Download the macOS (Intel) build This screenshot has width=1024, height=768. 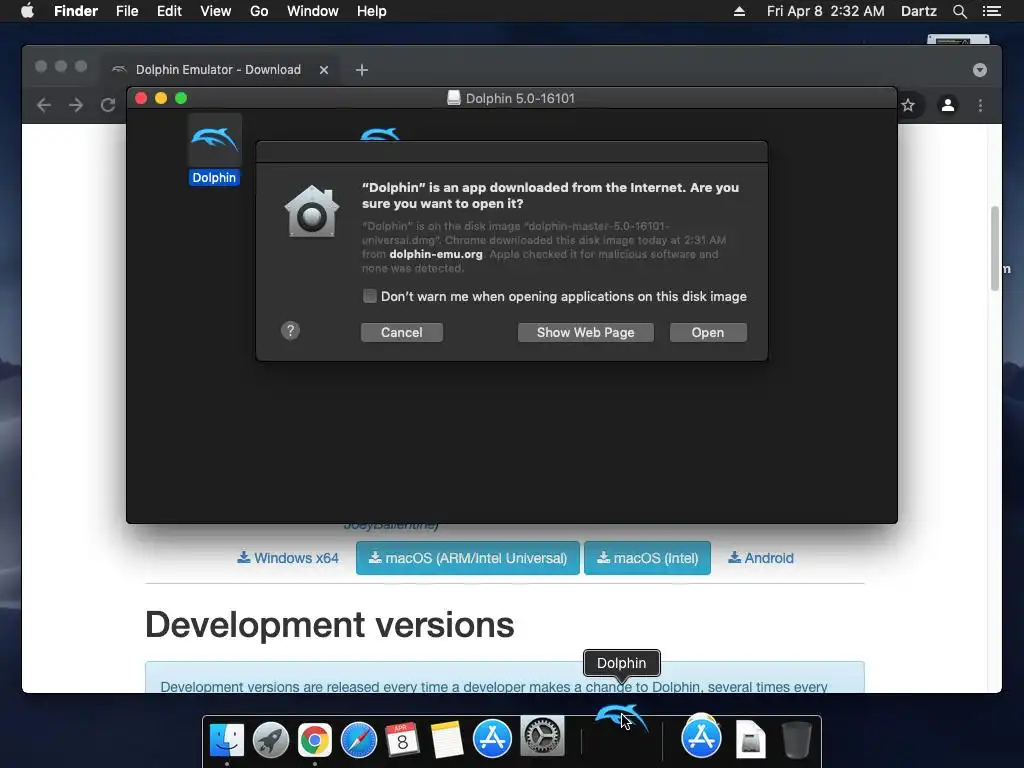(647, 558)
